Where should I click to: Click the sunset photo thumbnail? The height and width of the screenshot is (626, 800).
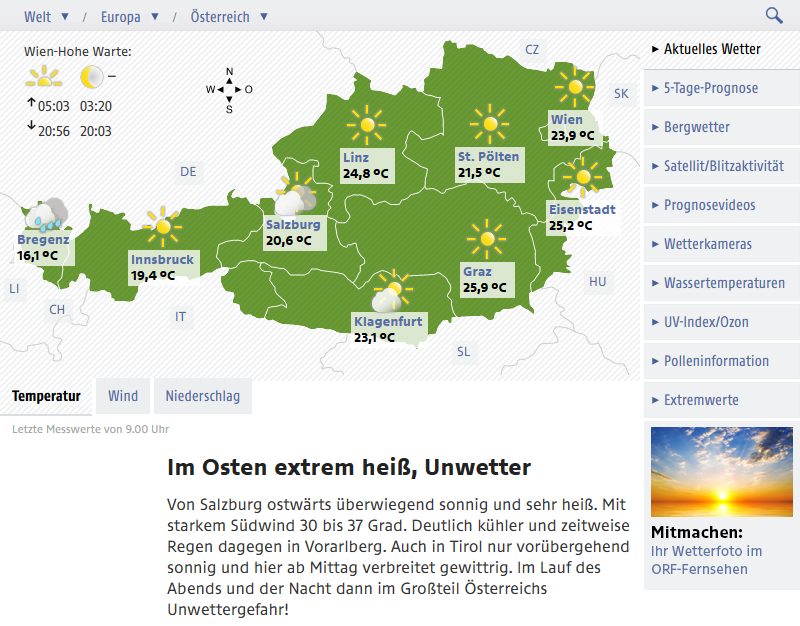point(721,472)
